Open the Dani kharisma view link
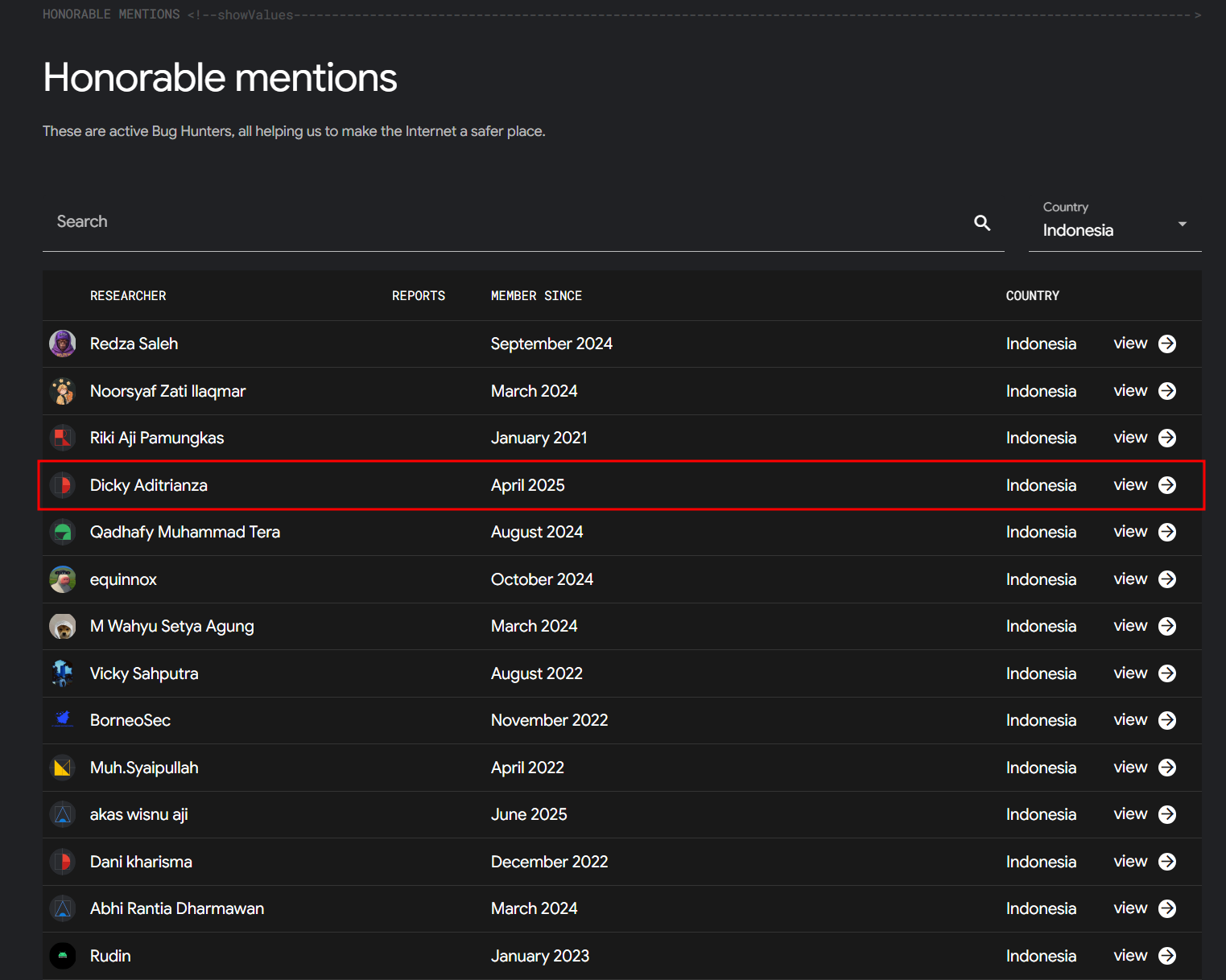The width and height of the screenshot is (1226, 980). [1130, 862]
